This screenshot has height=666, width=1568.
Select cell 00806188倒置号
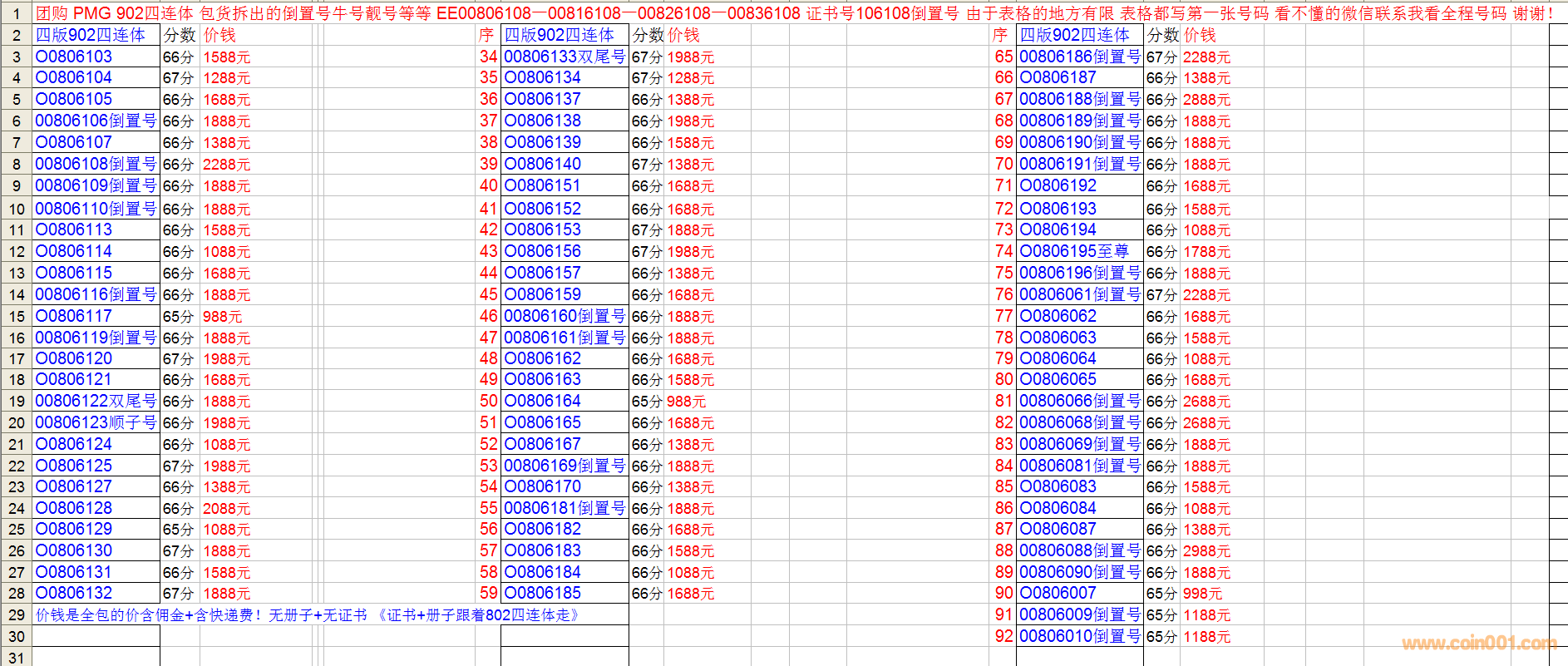[x=1079, y=100]
